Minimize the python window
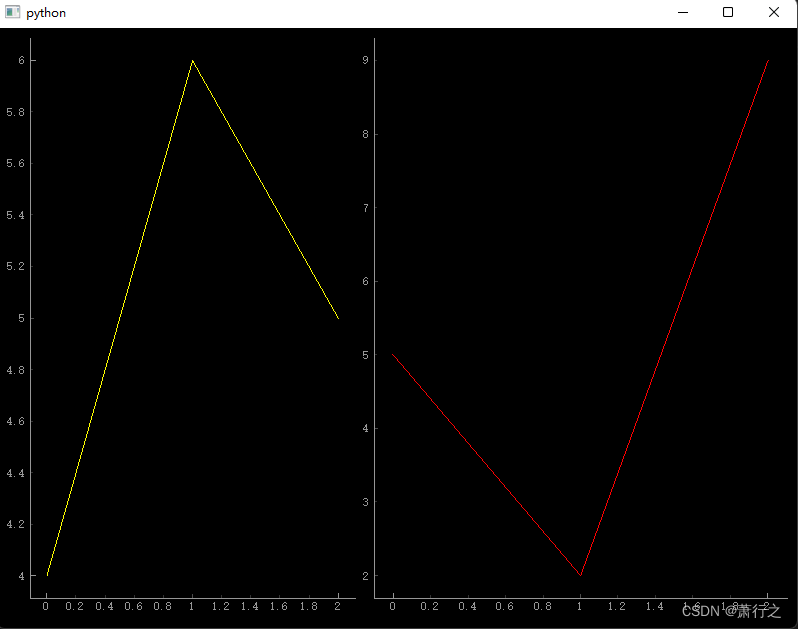Image resolution: width=798 pixels, height=629 pixels. pyautogui.click(x=683, y=12)
